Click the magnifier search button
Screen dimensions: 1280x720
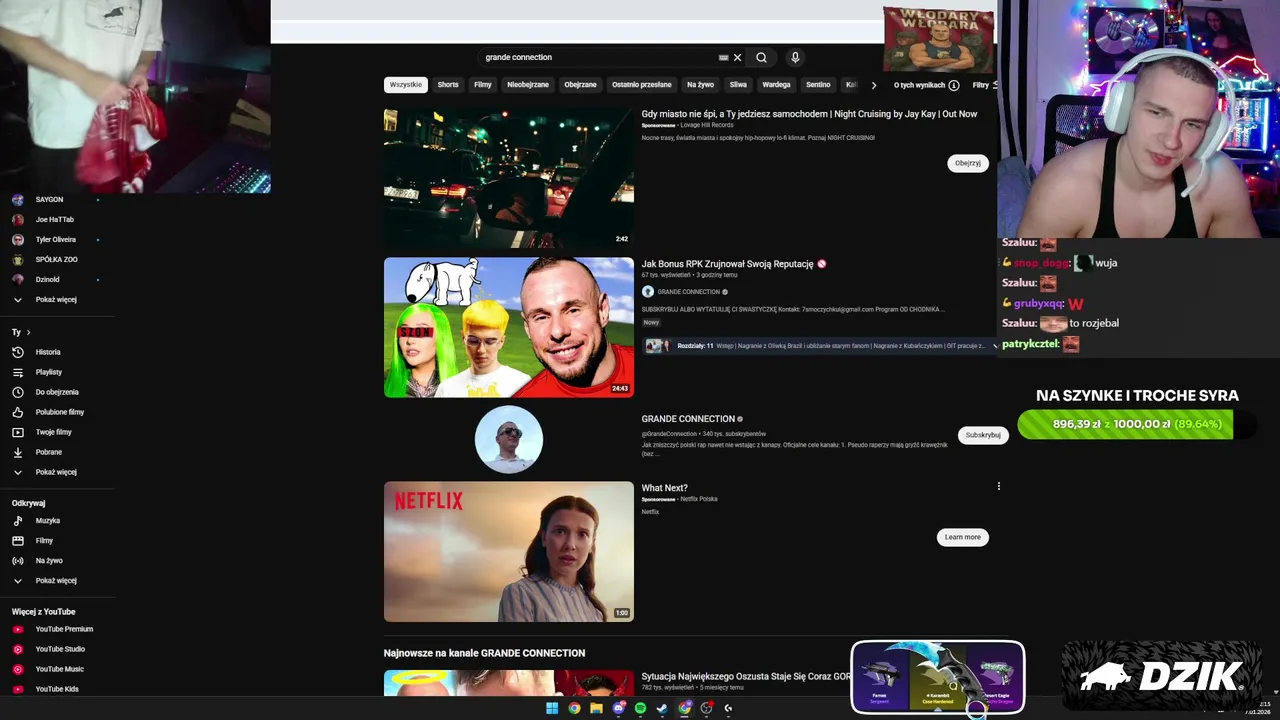click(x=761, y=57)
